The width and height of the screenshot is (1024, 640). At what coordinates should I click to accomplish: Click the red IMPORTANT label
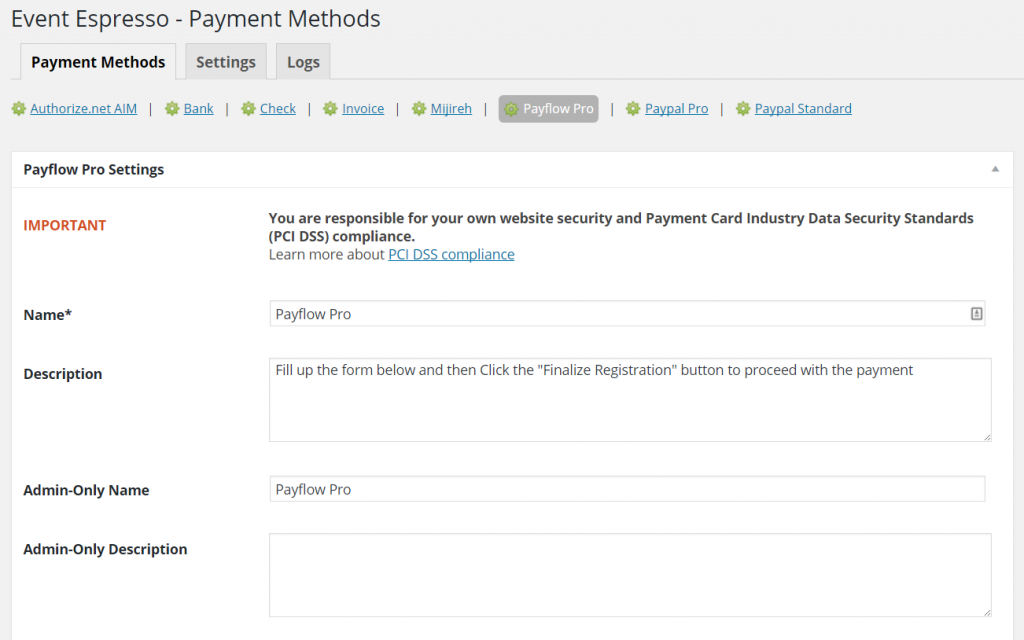click(x=65, y=225)
